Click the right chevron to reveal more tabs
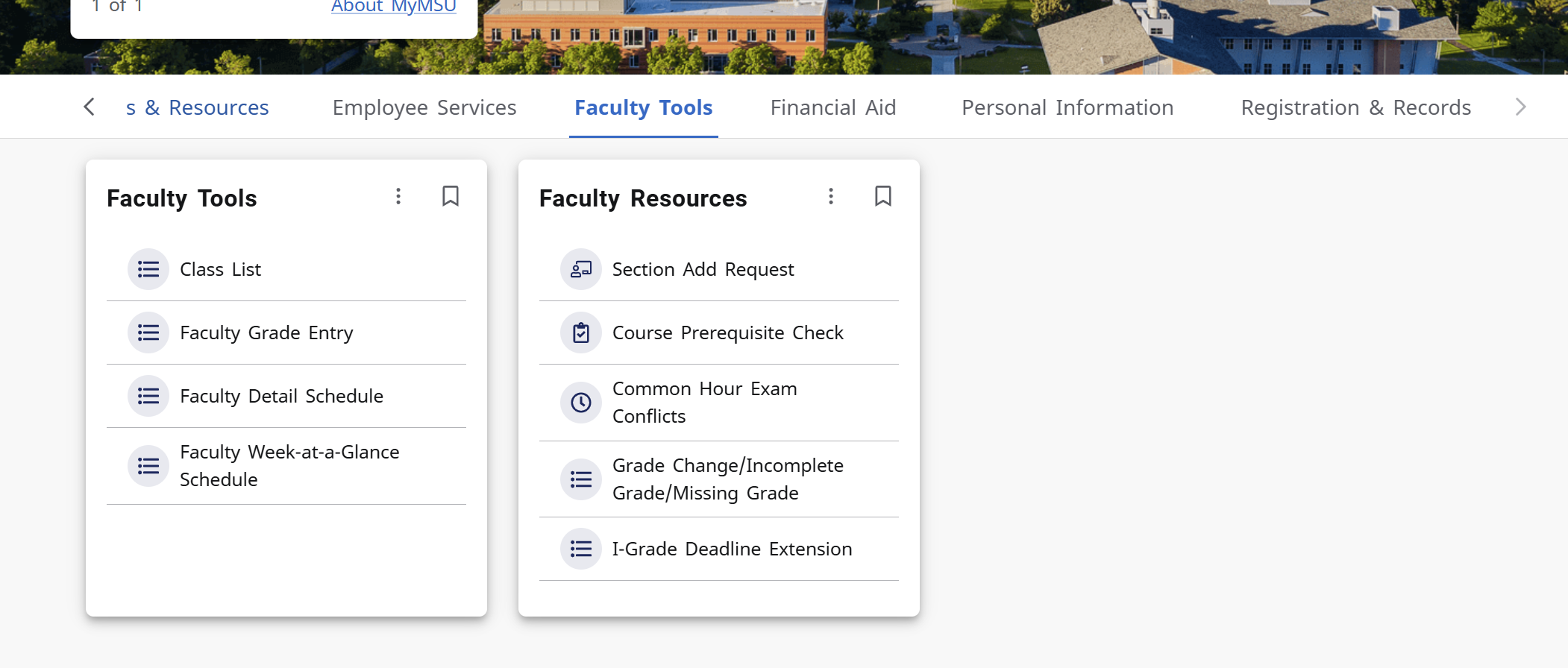The width and height of the screenshot is (1568, 668). point(1521,107)
